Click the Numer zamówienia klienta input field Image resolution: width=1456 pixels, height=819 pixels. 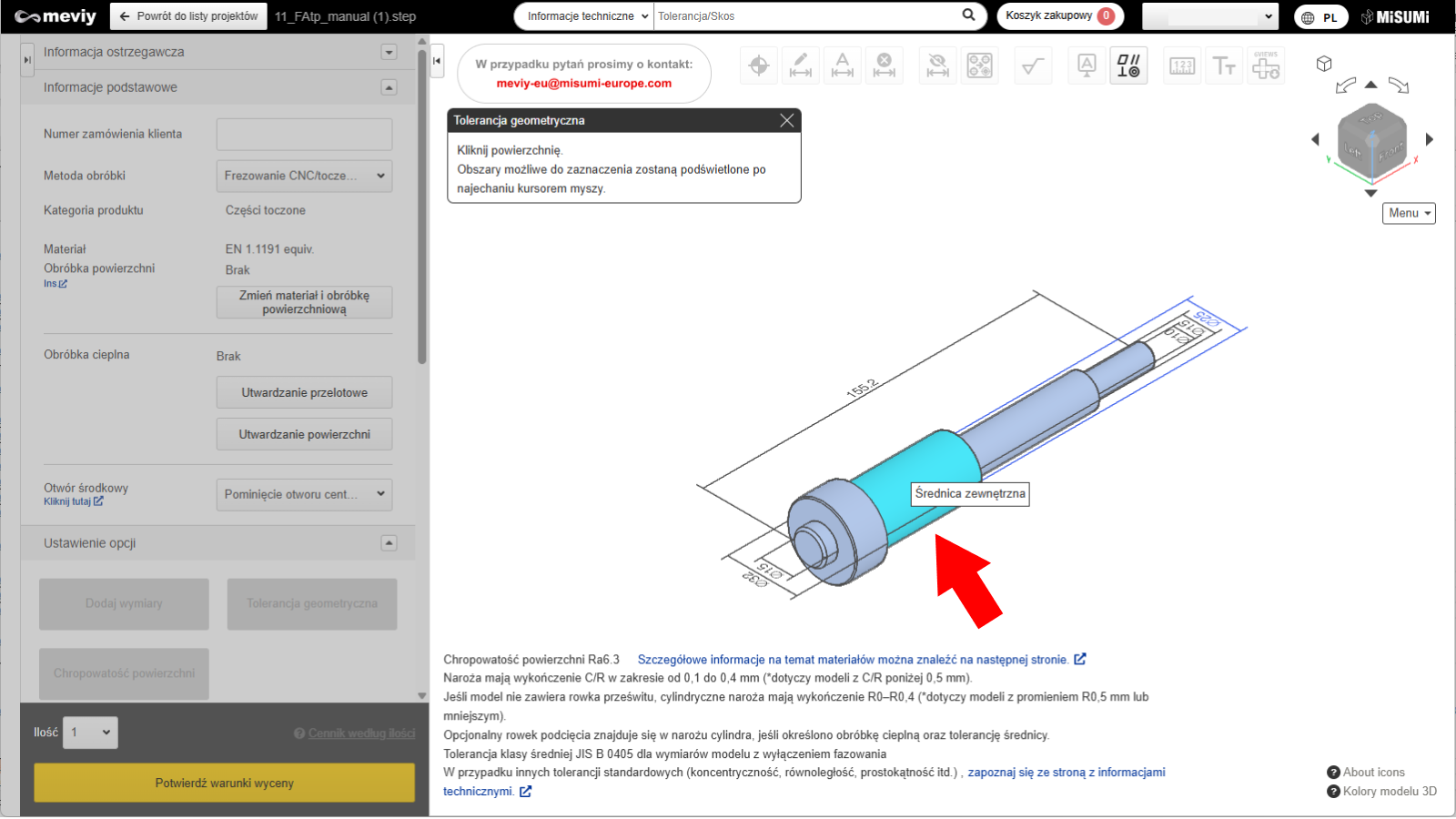tap(304, 134)
